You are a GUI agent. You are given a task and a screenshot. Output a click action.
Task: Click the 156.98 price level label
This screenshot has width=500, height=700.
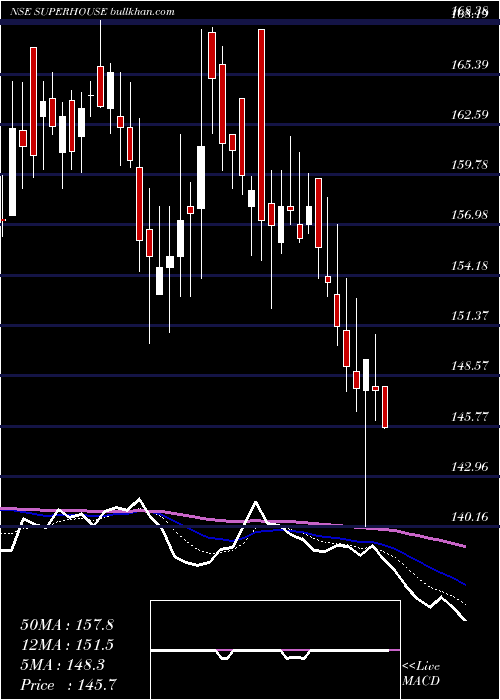(x=468, y=216)
